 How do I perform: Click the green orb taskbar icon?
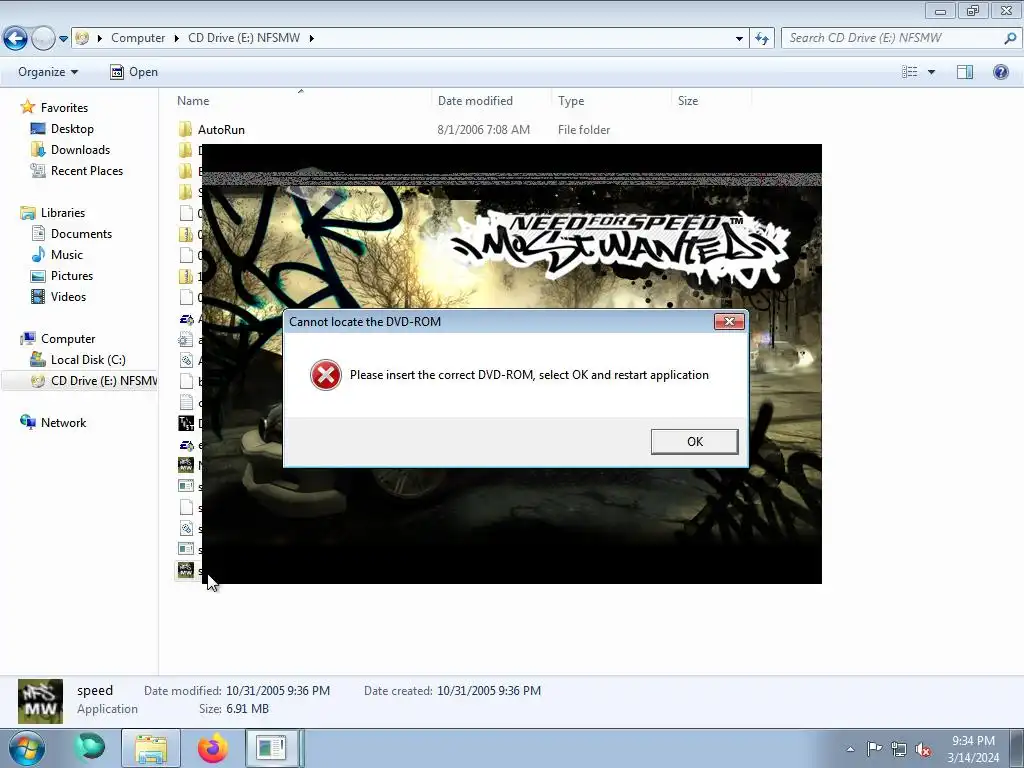(x=89, y=748)
